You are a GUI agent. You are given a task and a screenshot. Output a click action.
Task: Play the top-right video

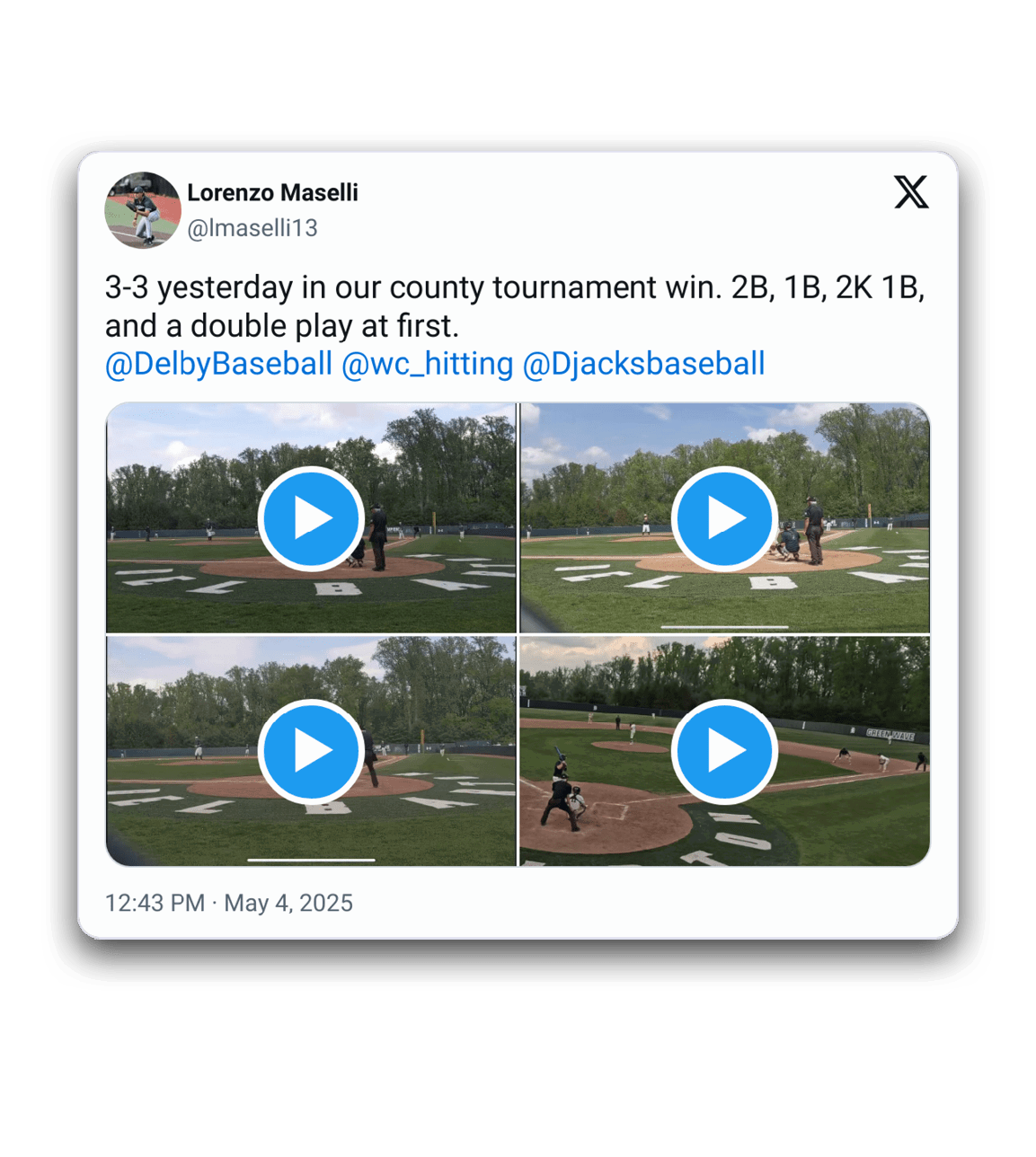(x=724, y=518)
